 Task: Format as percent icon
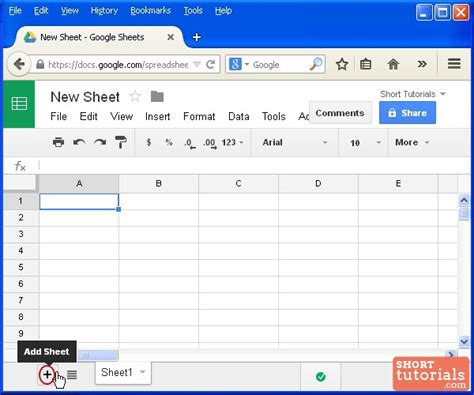pos(169,142)
